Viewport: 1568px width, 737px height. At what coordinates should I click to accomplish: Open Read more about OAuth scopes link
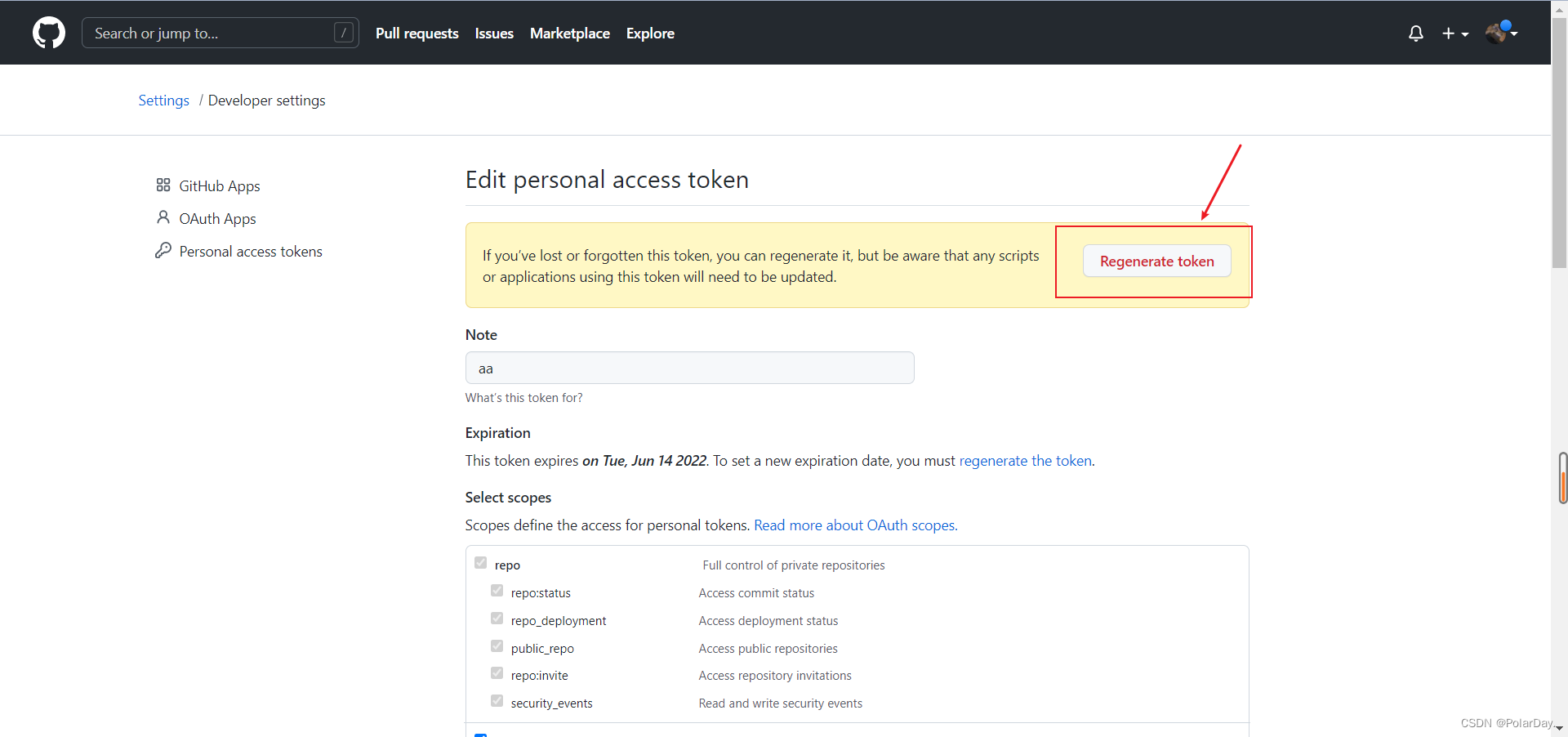[x=855, y=525]
